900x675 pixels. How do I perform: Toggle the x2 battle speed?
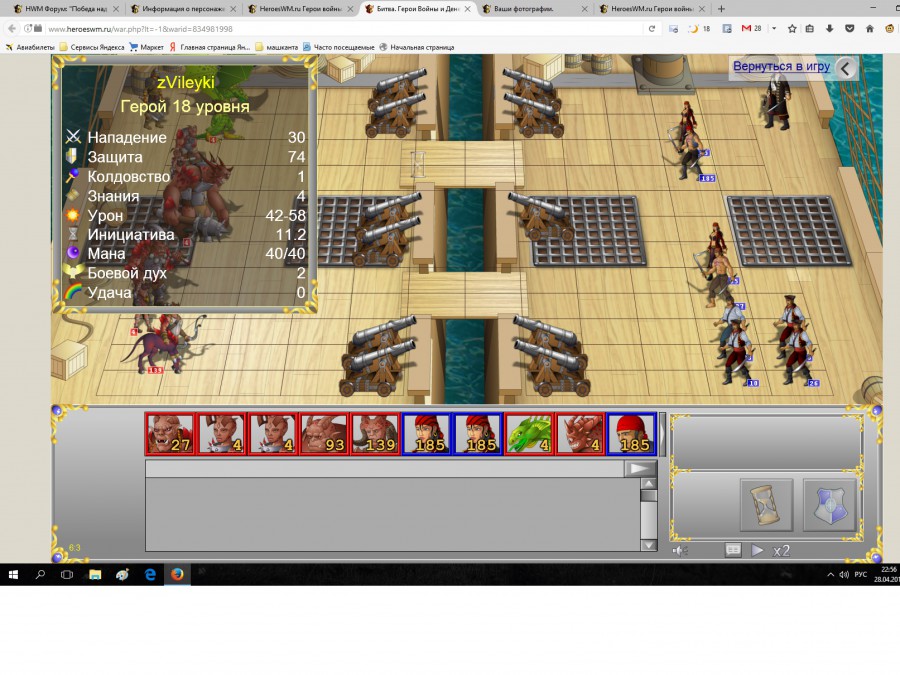coord(781,550)
